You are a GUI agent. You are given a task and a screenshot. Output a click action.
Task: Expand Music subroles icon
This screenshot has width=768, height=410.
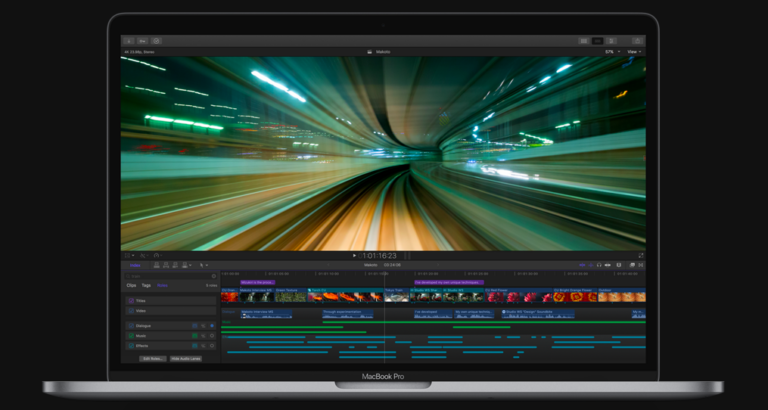(x=203, y=336)
